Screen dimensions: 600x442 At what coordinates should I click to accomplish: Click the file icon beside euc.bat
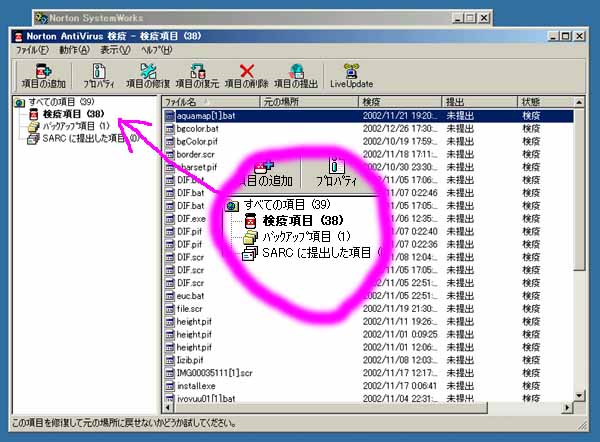click(170, 296)
